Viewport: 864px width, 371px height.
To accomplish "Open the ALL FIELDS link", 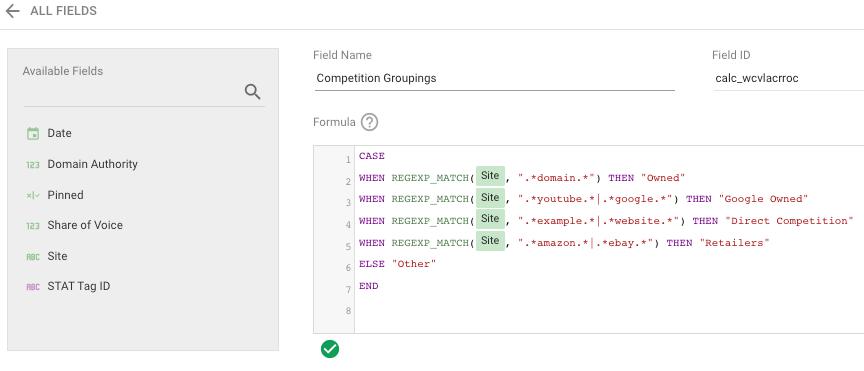I will (63, 11).
